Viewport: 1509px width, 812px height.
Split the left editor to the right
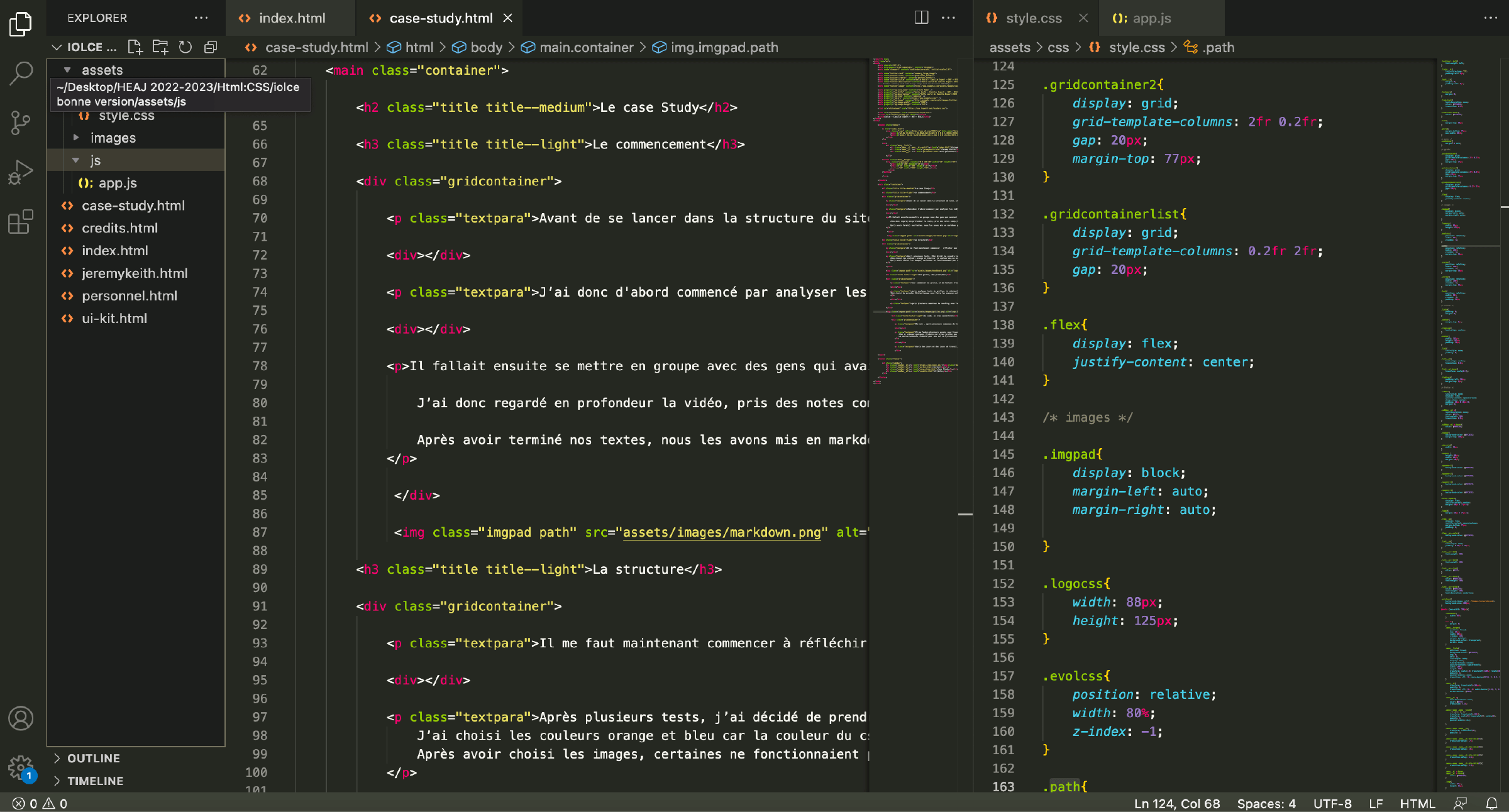(x=921, y=18)
